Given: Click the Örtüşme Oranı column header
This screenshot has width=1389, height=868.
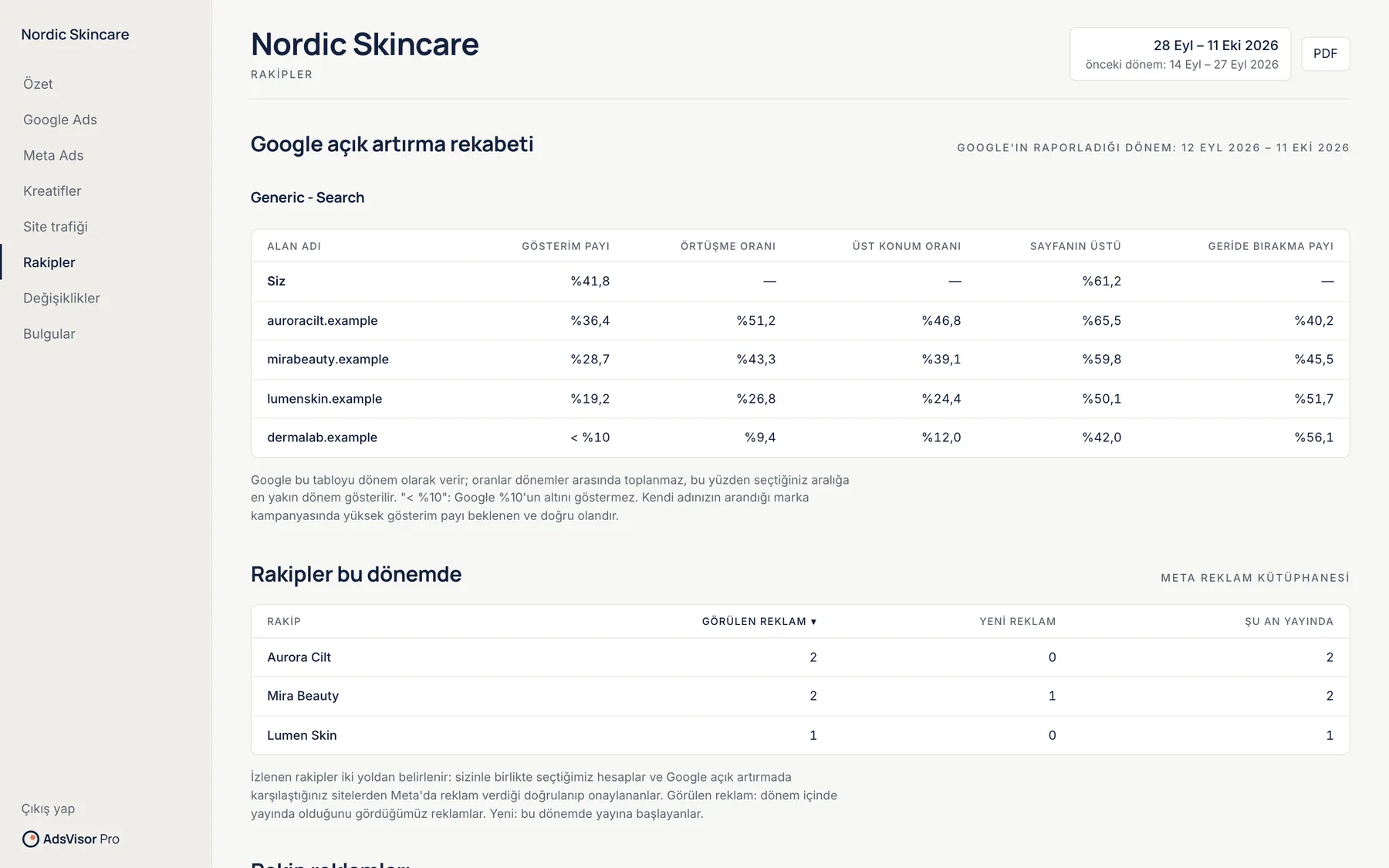Looking at the screenshot, I should (728, 246).
